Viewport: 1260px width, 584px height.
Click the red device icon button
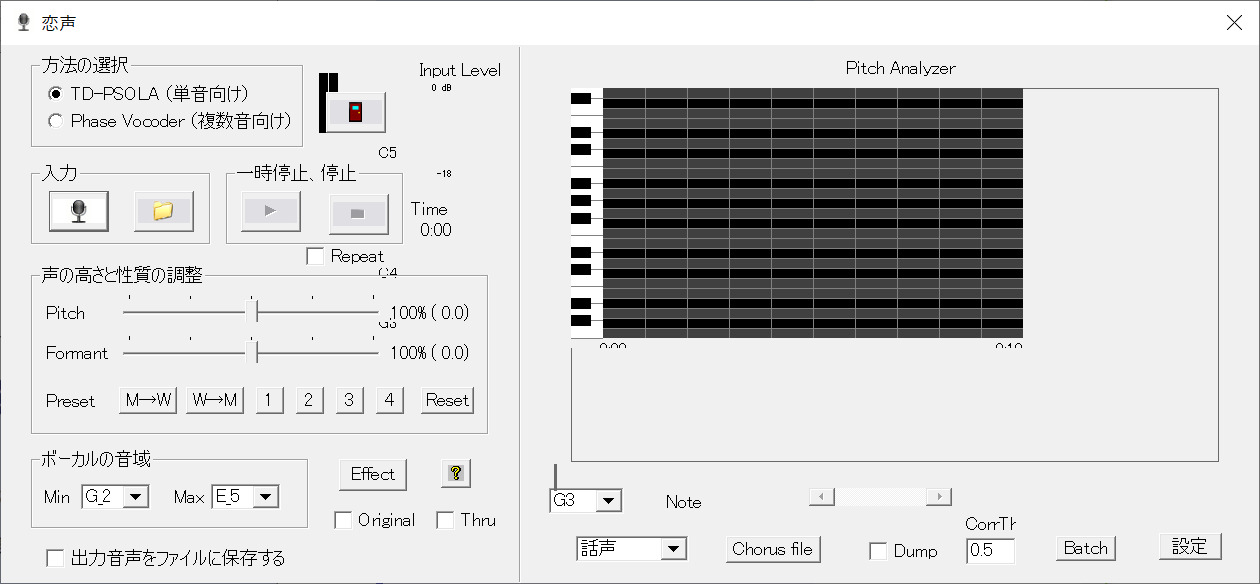click(x=355, y=112)
